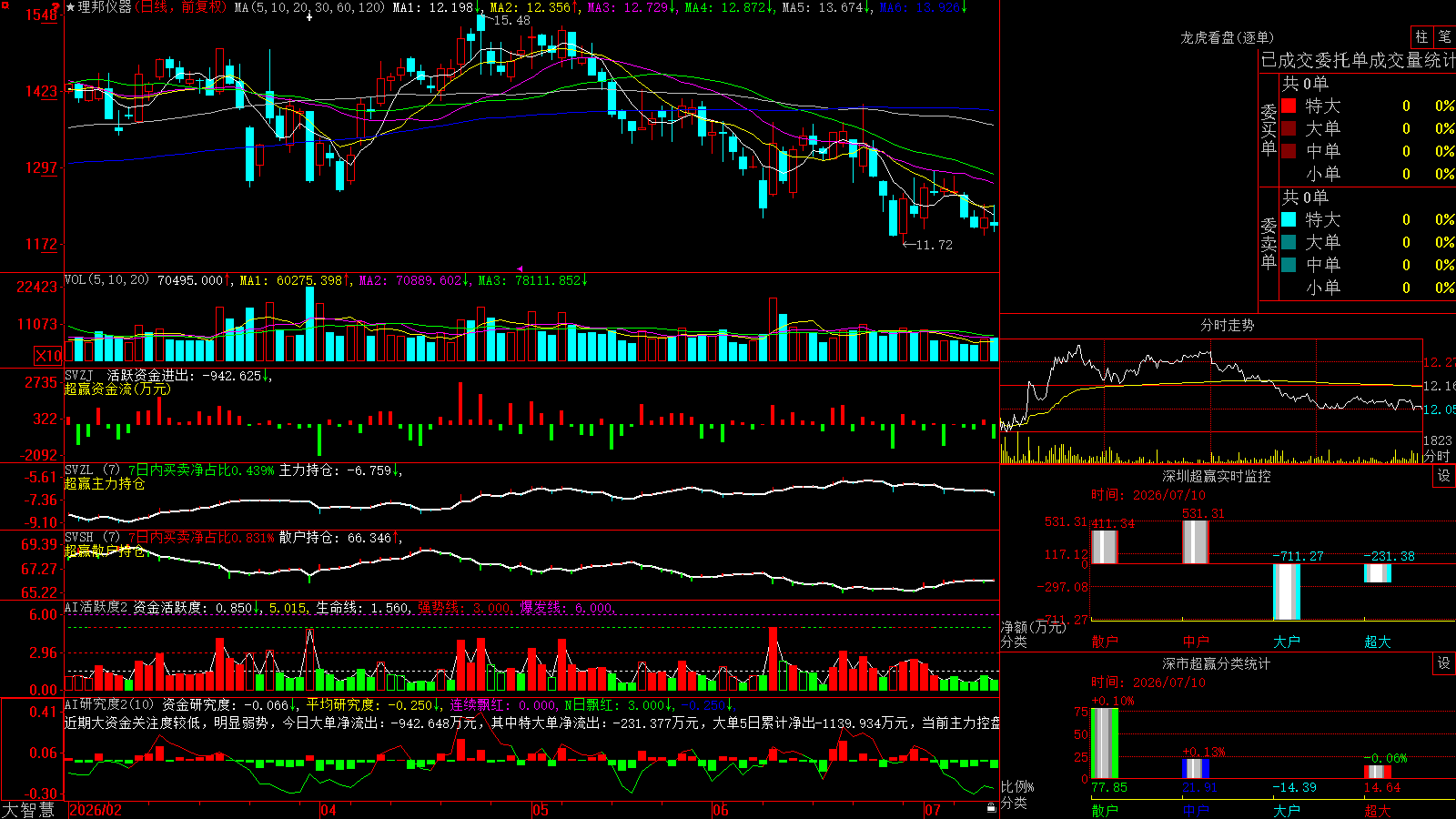
Task: Click the 深圳超赢实时监控 panel title
Action: [x=1216, y=476]
